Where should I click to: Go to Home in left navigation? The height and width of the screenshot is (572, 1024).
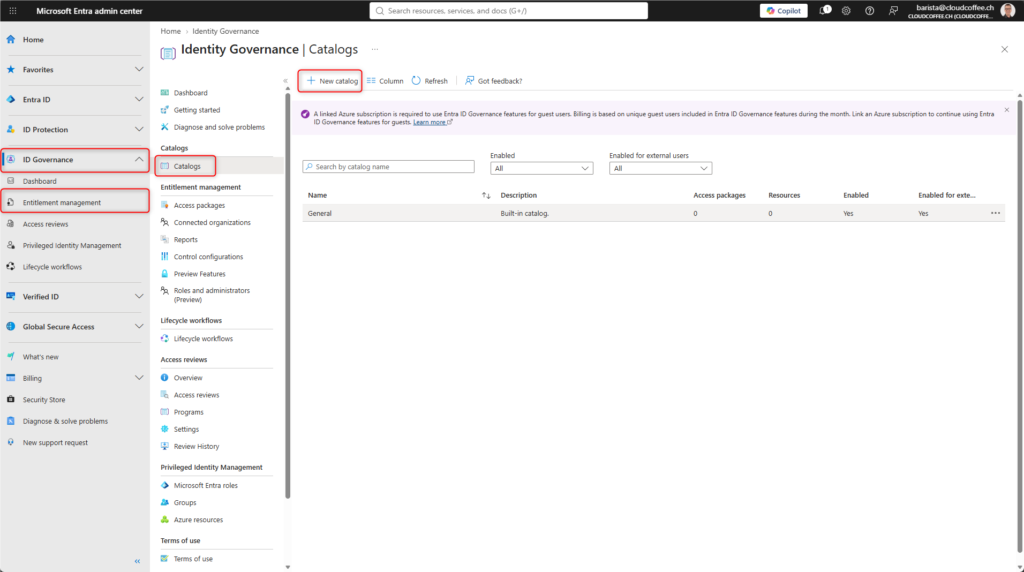pyautogui.click(x=33, y=39)
